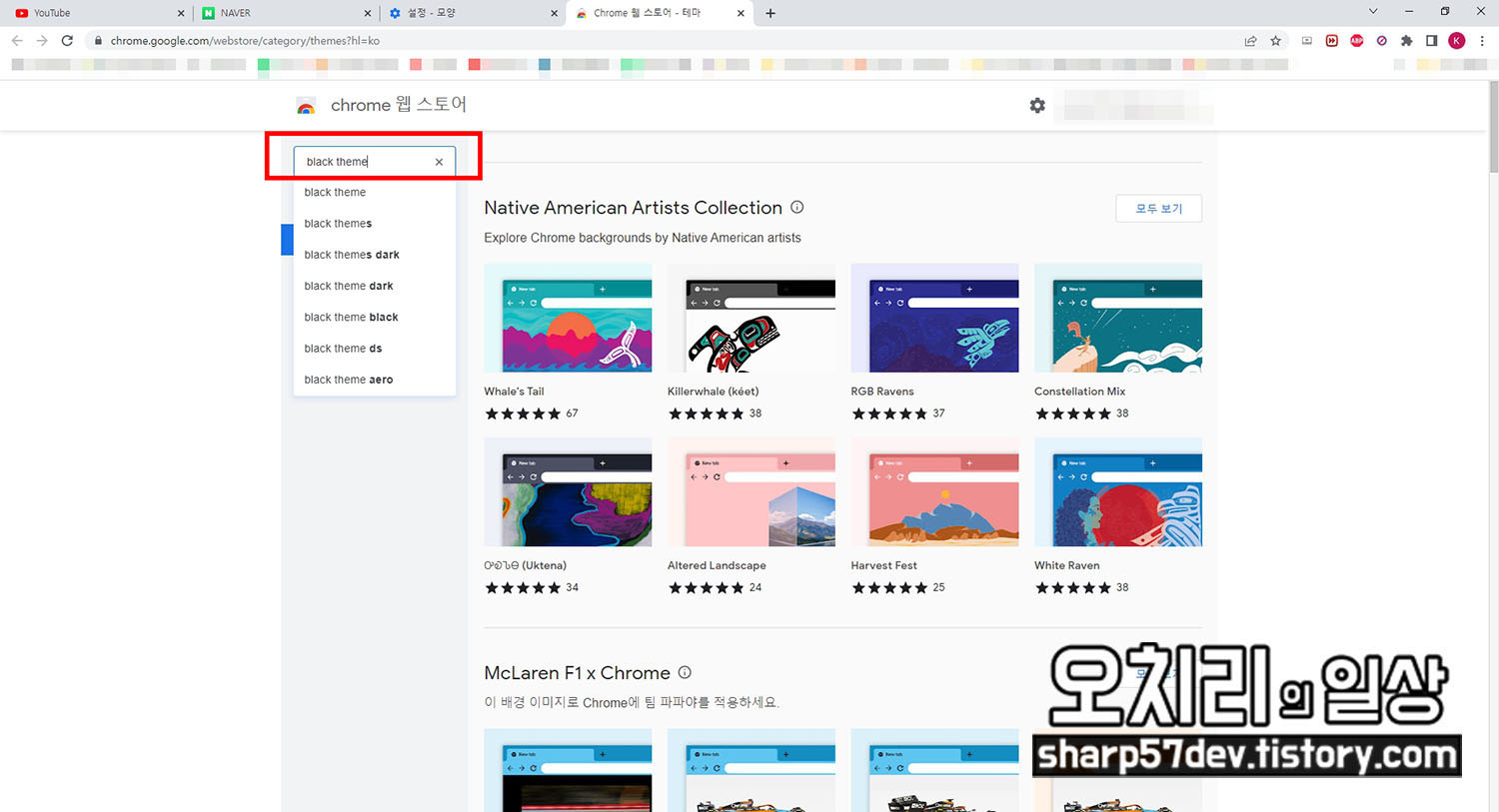Switch to the YouTube tab
The image size is (1499, 812).
[95, 13]
